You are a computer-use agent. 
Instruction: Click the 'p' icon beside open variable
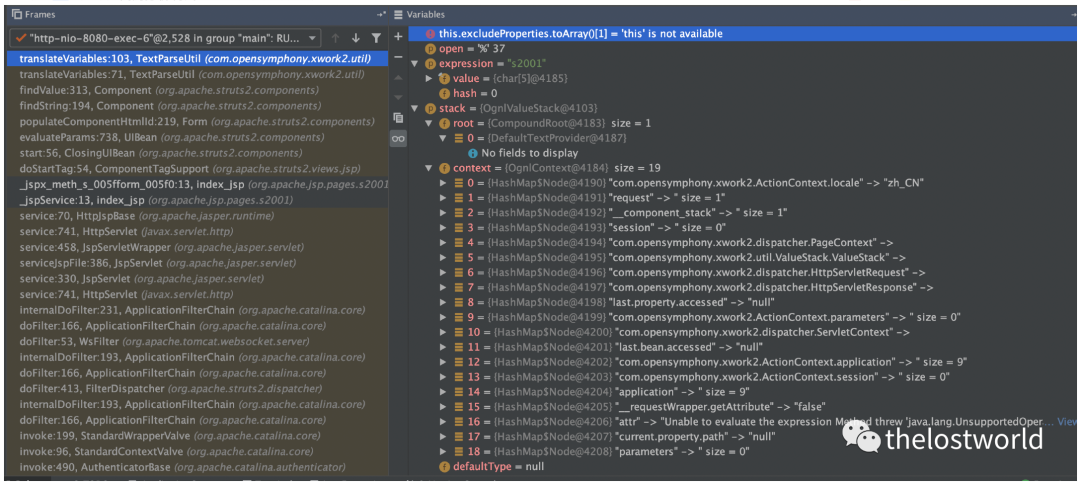[x=430, y=49]
